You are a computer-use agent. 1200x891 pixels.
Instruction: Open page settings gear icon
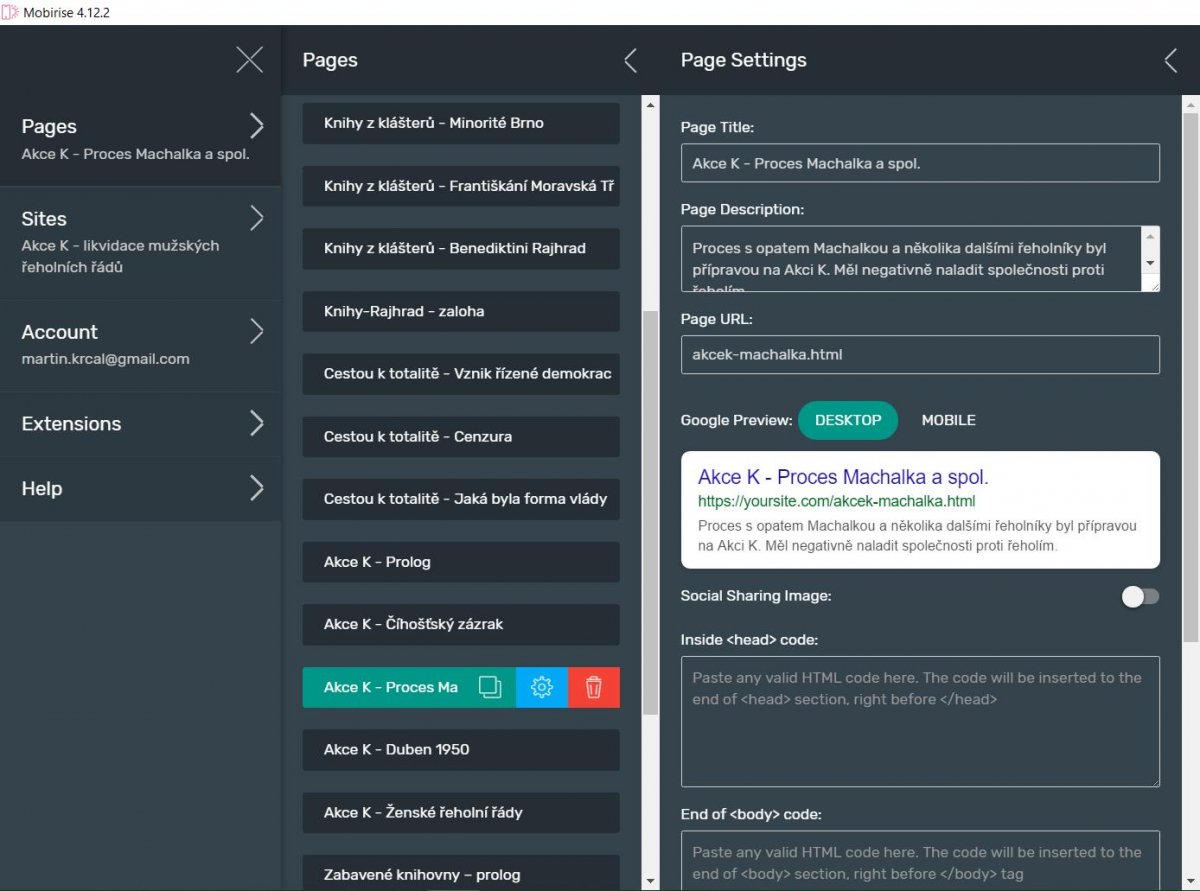(x=542, y=687)
